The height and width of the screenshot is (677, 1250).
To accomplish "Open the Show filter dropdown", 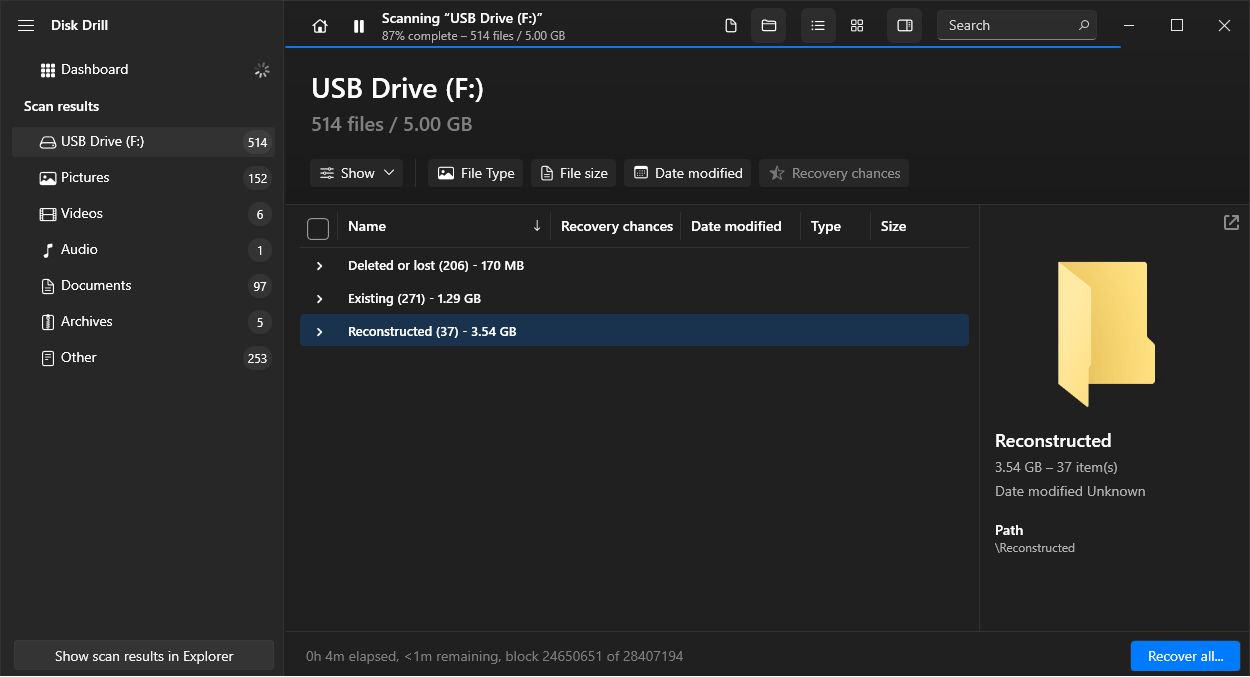I will click(356, 173).
